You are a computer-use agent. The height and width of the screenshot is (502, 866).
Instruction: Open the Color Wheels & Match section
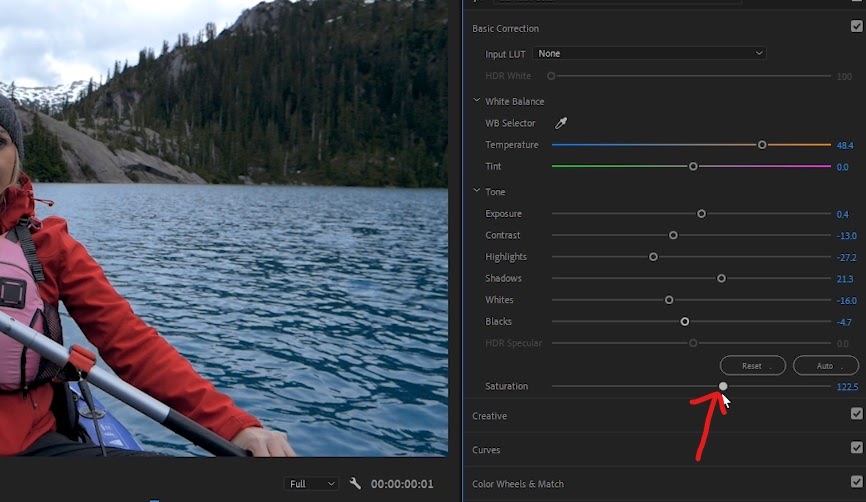pos(518,484)
